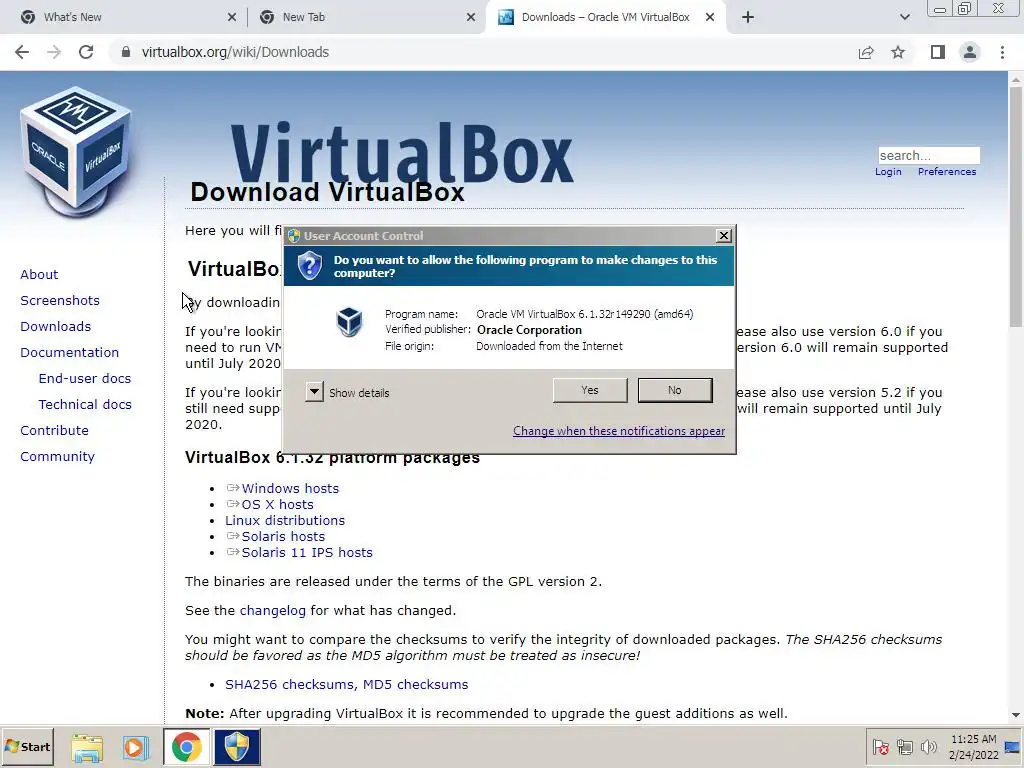
Task: Click the network tray icon
Action: tap(905, 747)
